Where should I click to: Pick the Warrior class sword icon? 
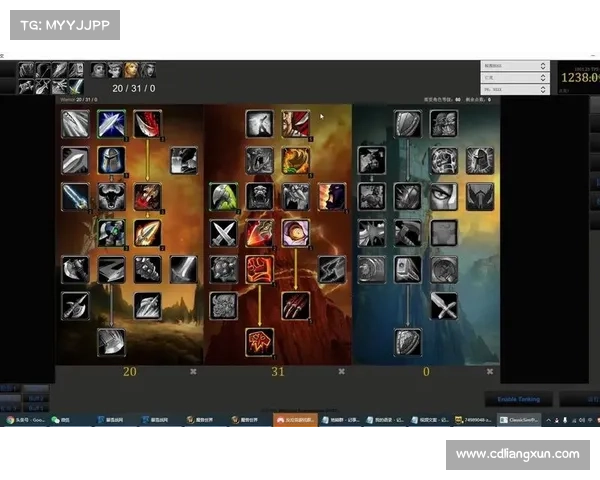point(76,87)
